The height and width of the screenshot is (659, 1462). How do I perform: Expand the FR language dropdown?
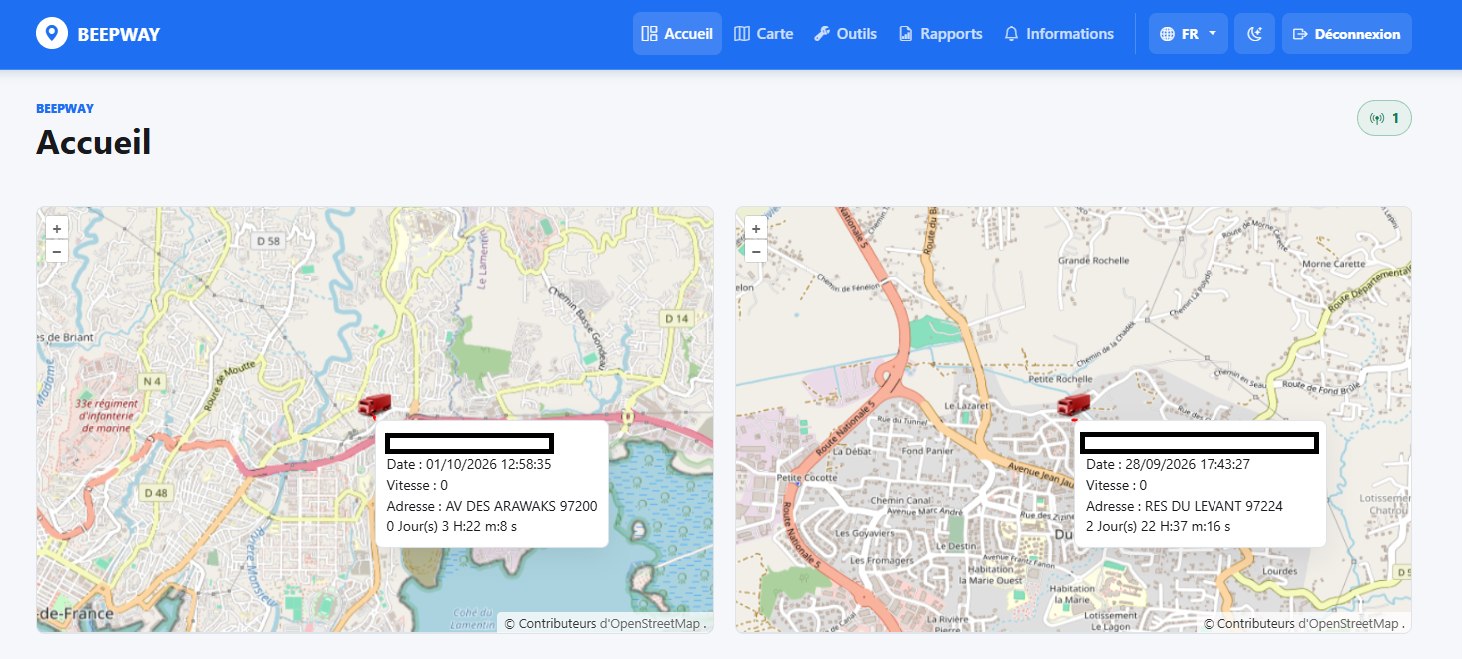(x=1188, y=34)
